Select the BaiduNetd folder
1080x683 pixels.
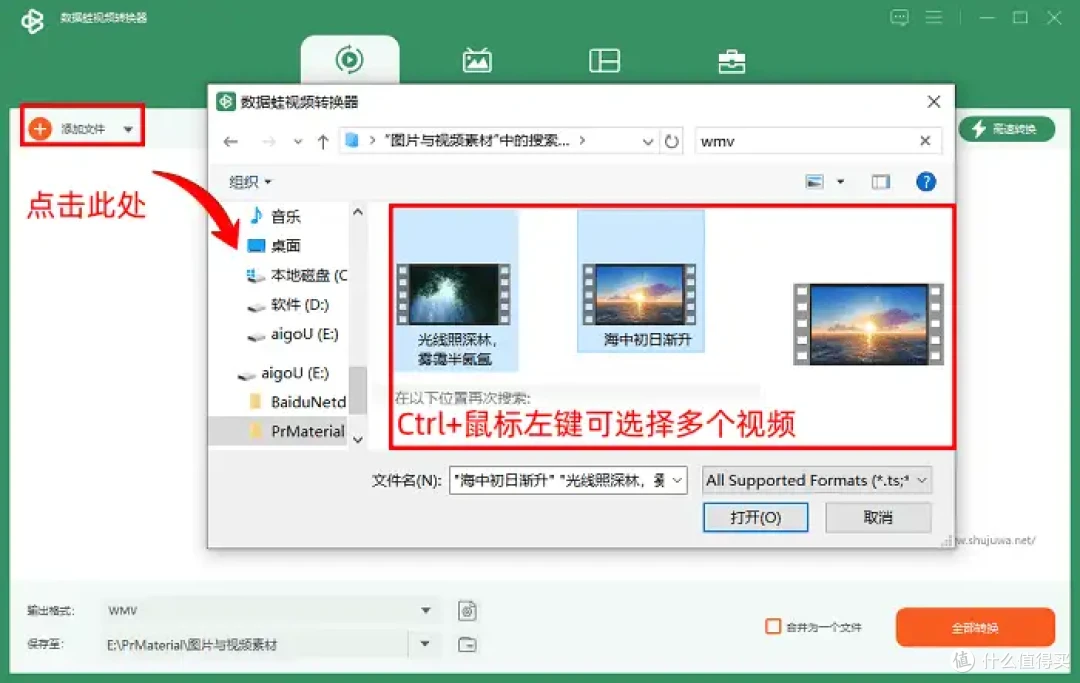(x=298, y=401)
